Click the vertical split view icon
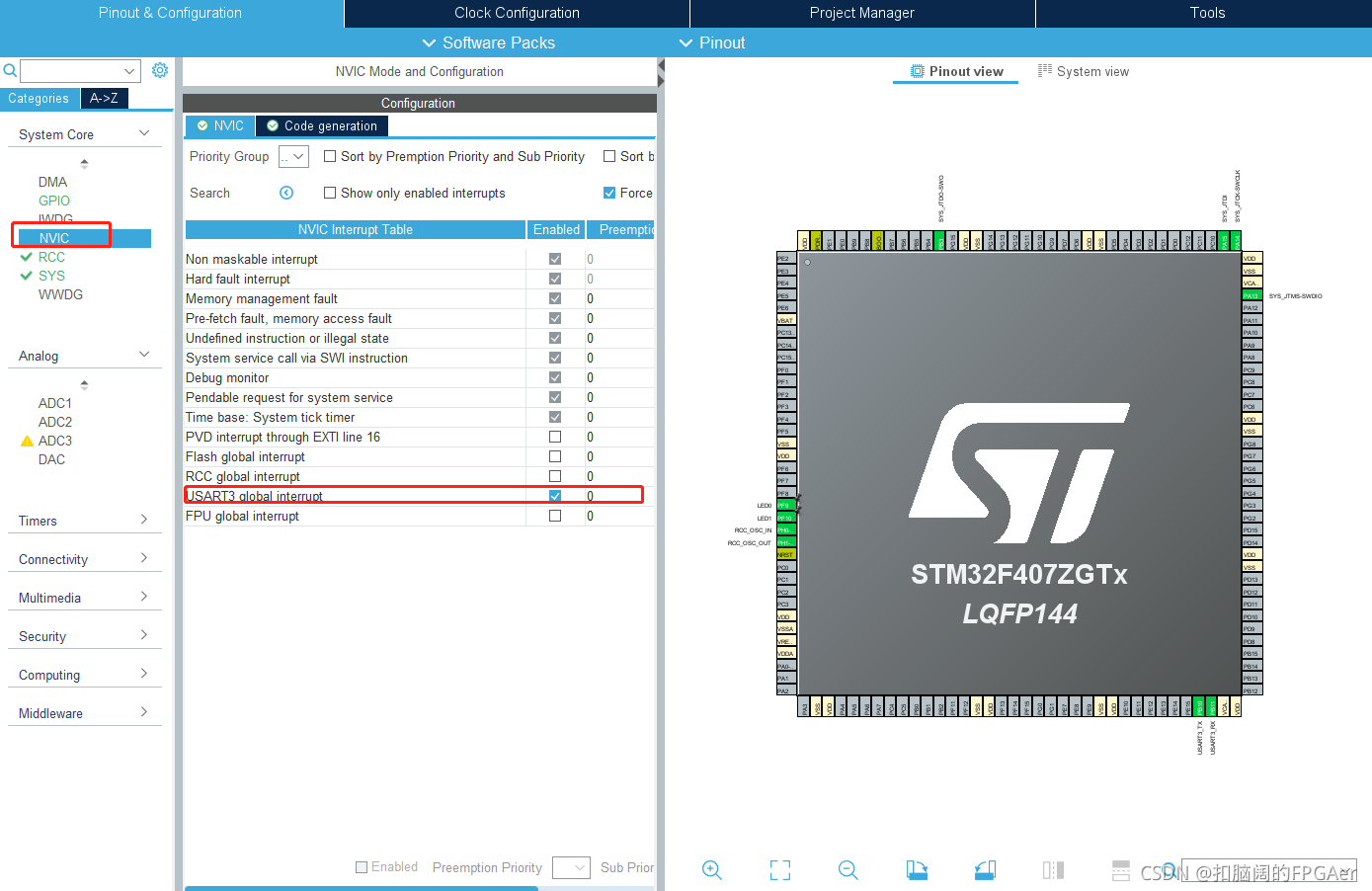Screen dimensions: 1372x891 coord(1053,869)
